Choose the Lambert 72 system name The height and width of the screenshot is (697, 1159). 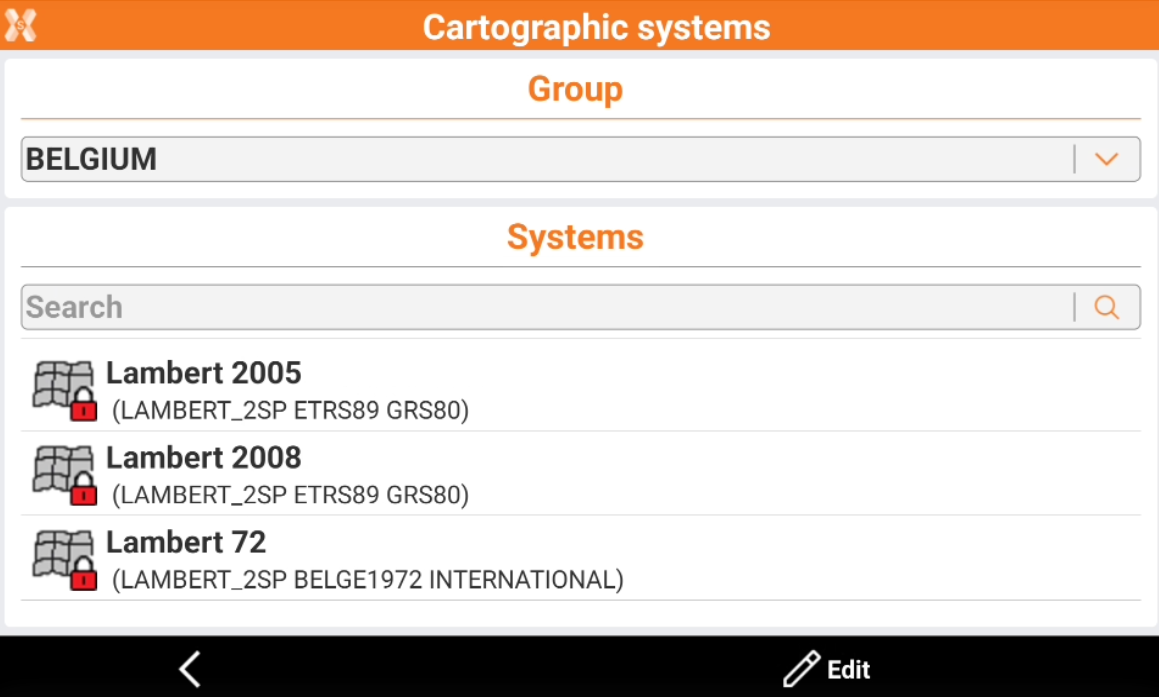click(186, 543)
